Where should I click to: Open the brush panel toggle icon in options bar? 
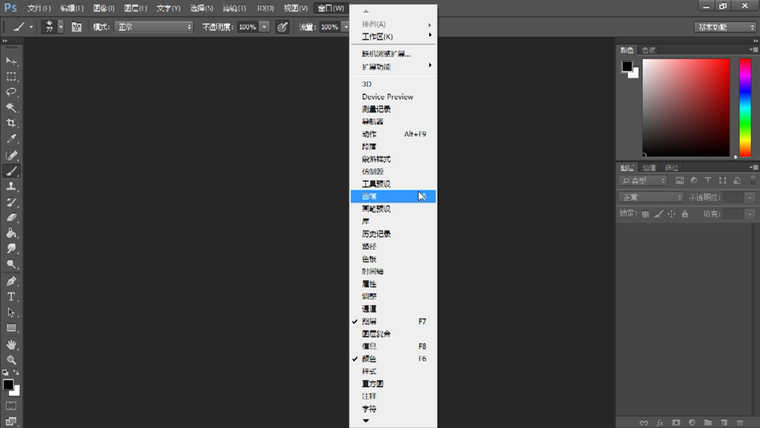76,27
